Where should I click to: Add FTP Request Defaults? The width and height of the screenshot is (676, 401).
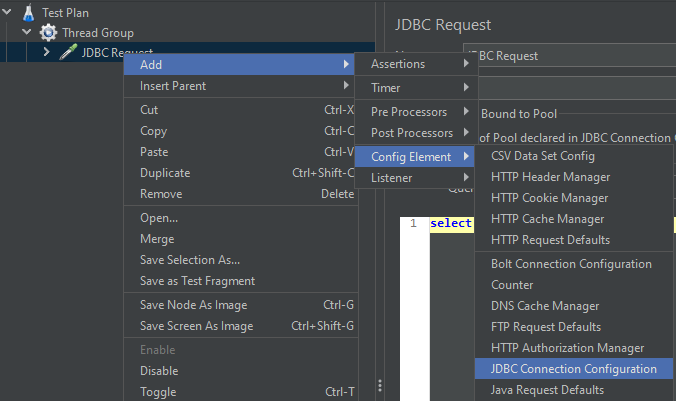point(574,327)
